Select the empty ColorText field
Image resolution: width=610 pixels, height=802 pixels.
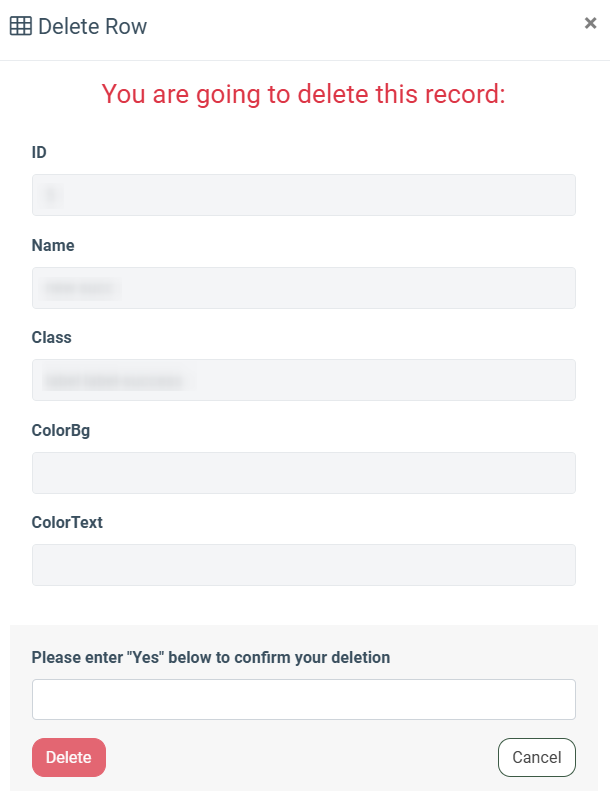coord(304,565)
